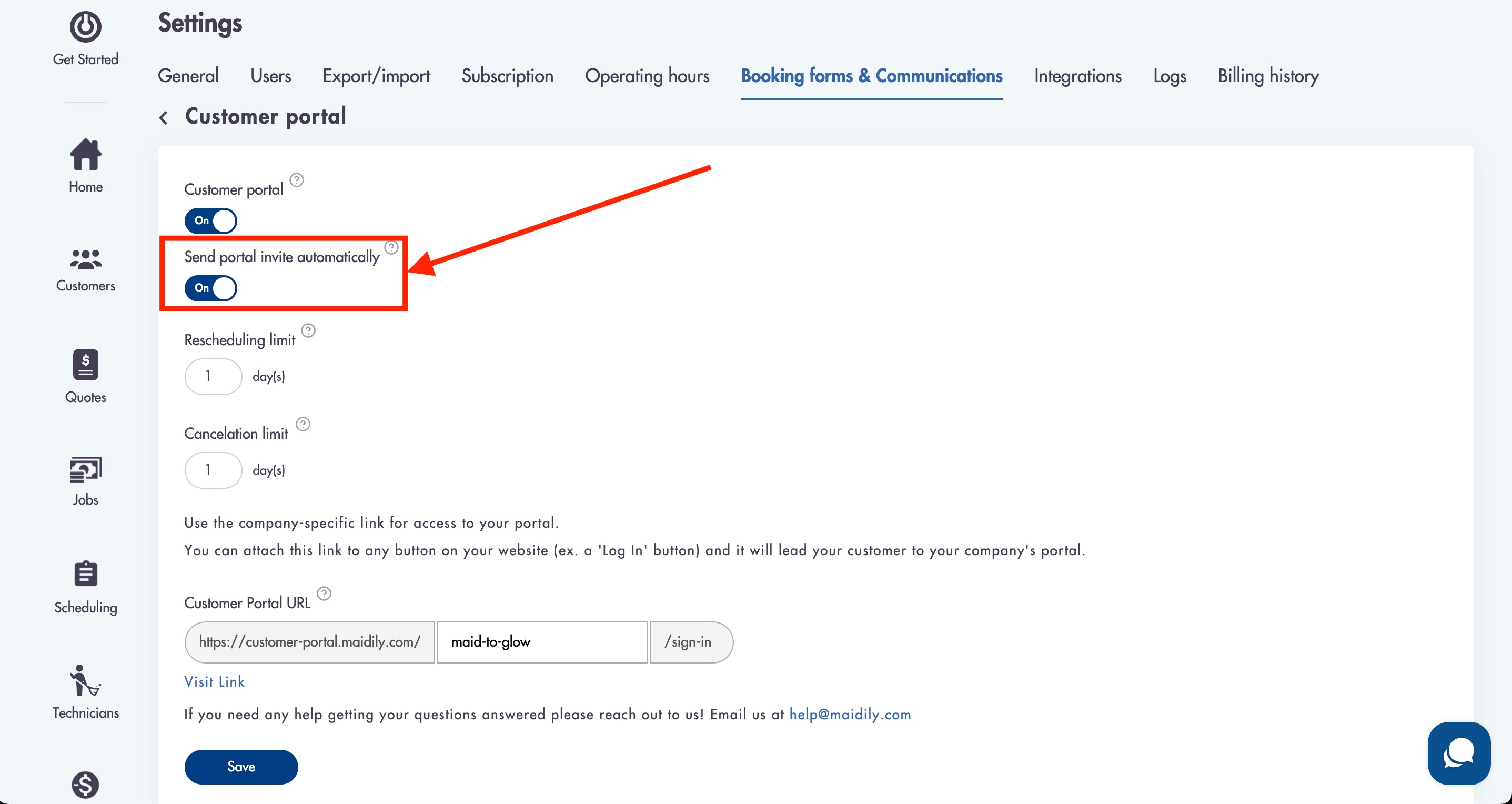Switch to the General tab
This screenshot has width=1512, height=804.
coord(188,76)
